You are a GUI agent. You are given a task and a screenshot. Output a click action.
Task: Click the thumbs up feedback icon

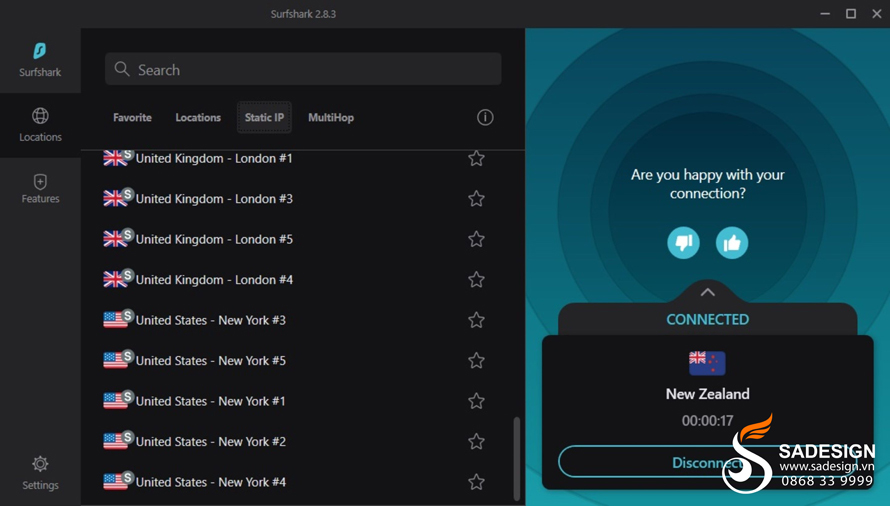click(732, 243)
